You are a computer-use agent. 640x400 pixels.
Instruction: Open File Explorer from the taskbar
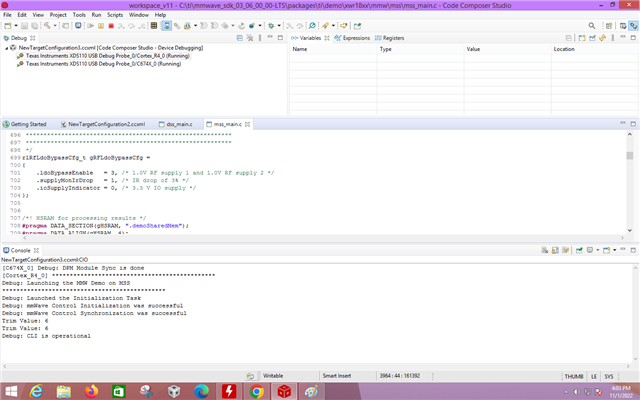click(64, 391)
